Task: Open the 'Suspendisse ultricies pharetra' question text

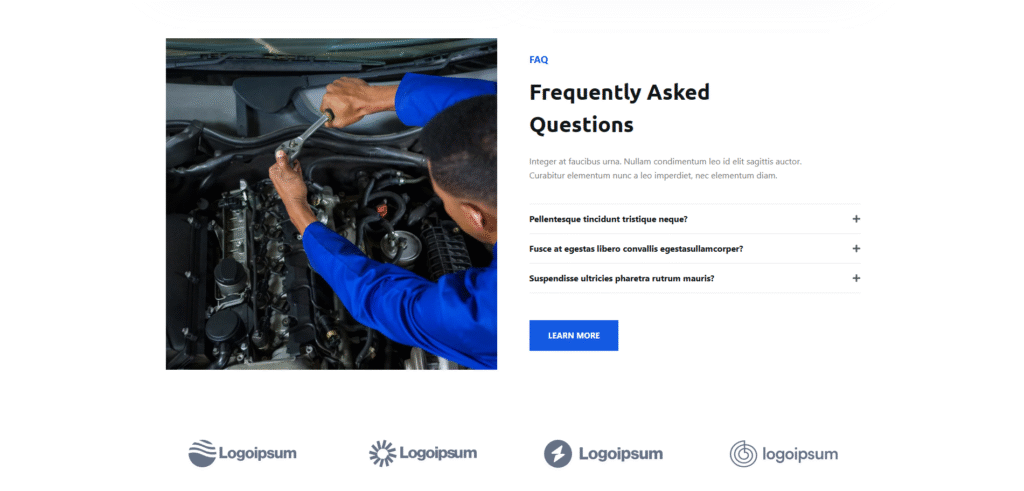Action: (x=622, y=278)
